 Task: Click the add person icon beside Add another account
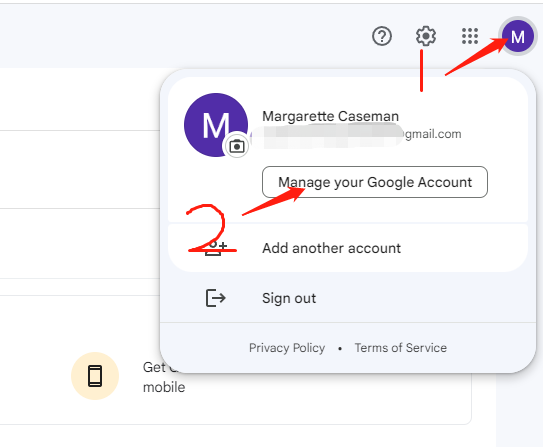[215, 248]
